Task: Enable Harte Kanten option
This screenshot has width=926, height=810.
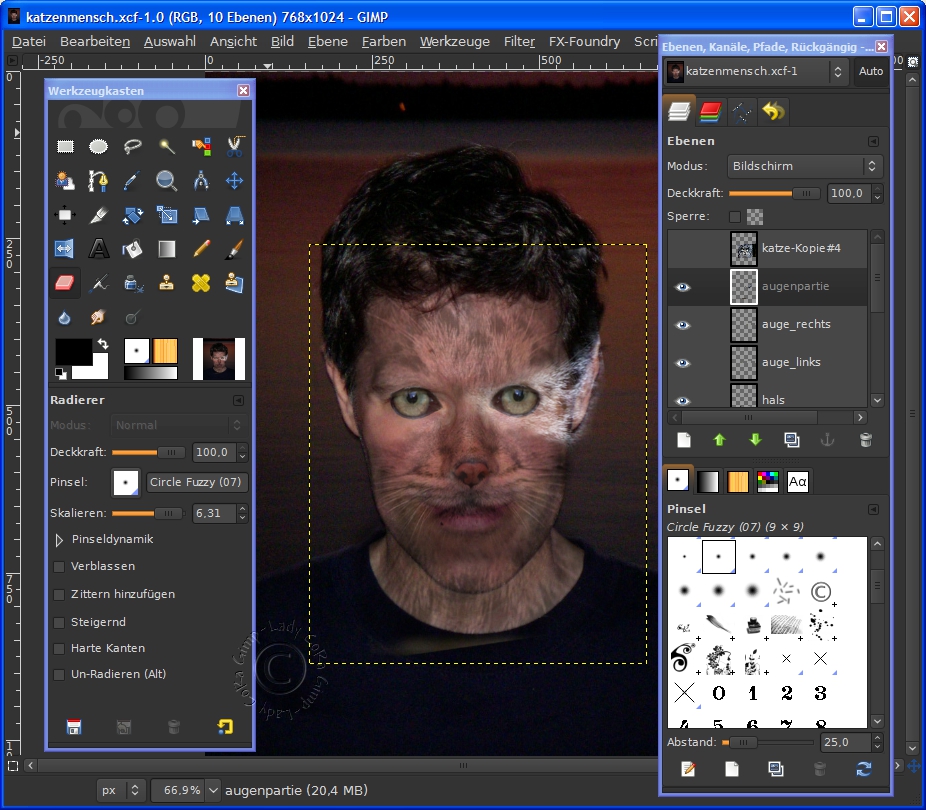Action: [x=59, y=648]
